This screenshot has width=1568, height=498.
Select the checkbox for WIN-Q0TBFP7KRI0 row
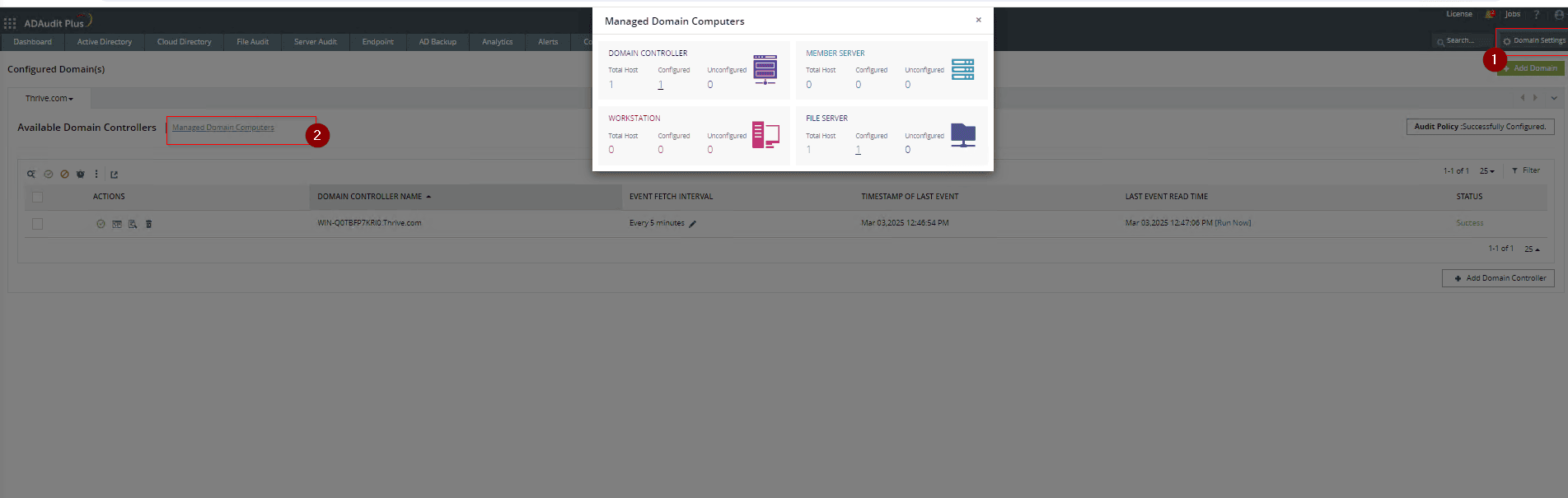point(37,224)
